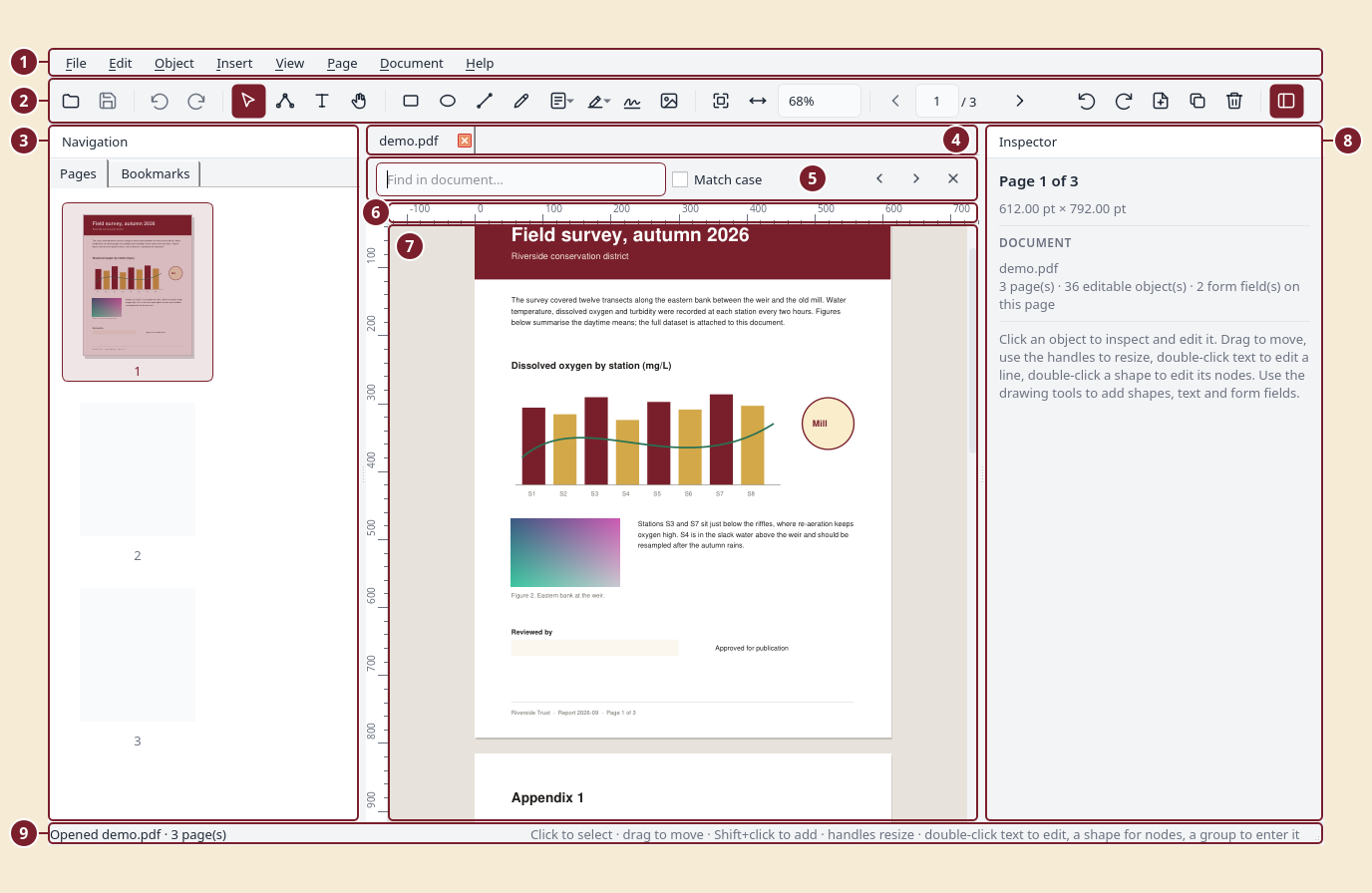
Task: Select the node editing tool
Action: tap(285, 101)
